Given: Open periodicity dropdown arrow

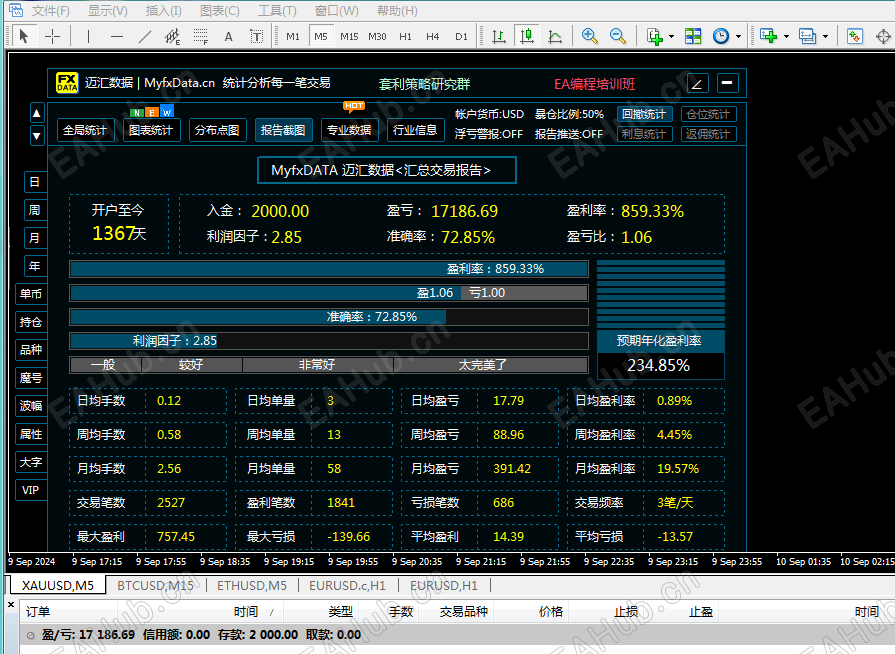Looking at the screenshot, I should tap(738, 37).
